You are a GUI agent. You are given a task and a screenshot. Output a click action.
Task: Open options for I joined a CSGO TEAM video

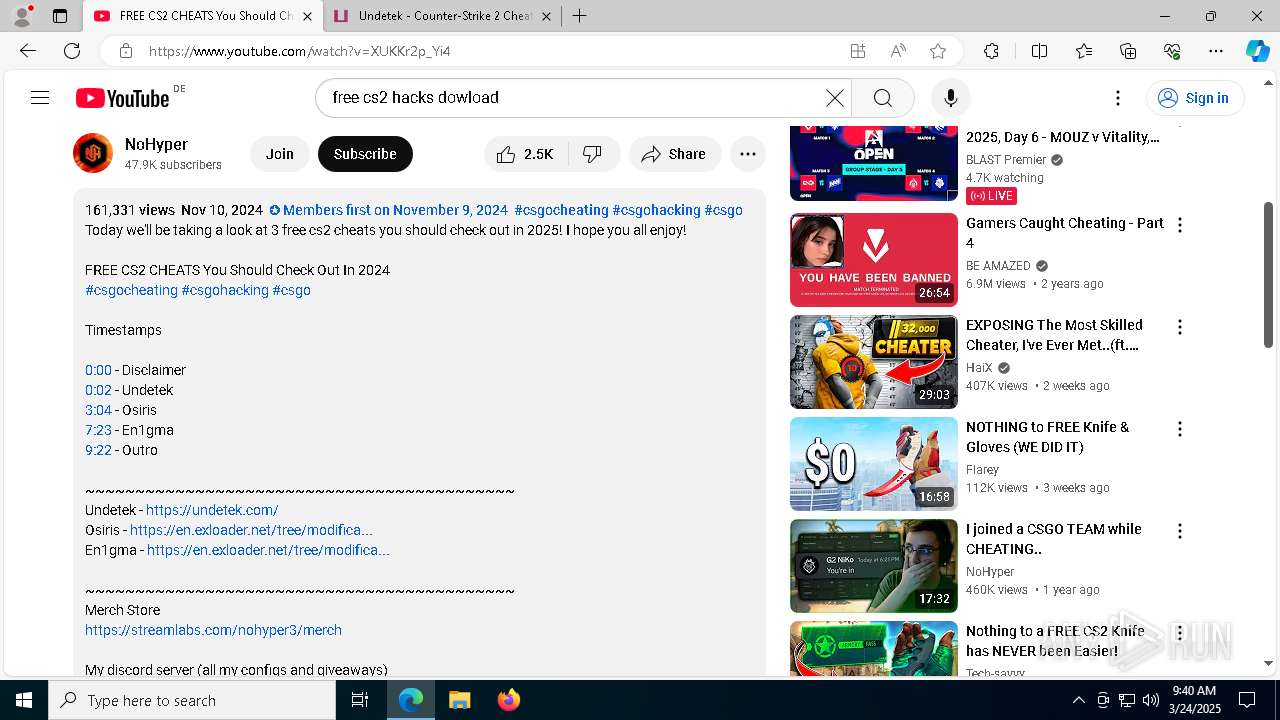pos(1180,531)
